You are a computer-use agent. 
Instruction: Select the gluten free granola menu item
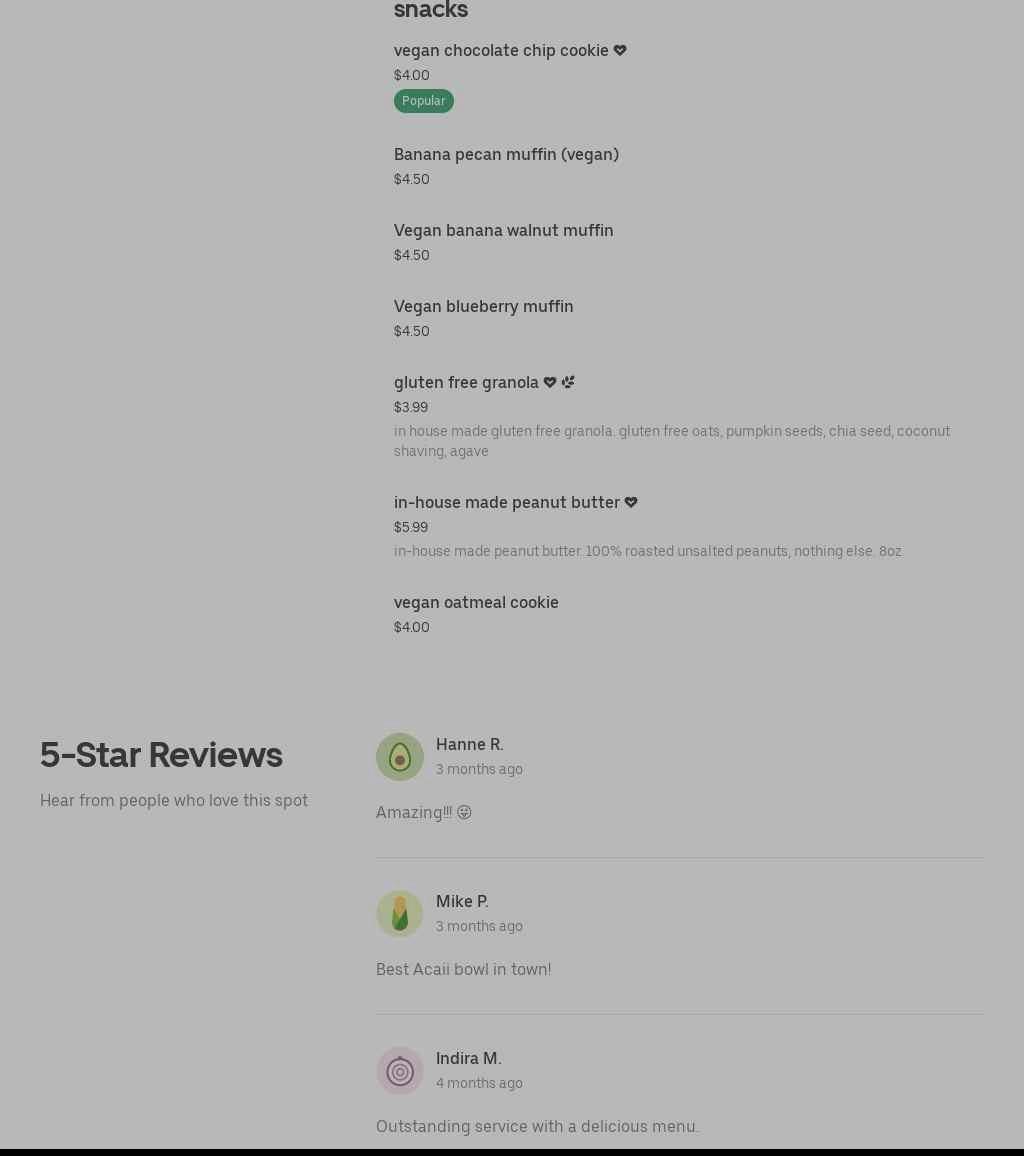(x=466, y=382)
